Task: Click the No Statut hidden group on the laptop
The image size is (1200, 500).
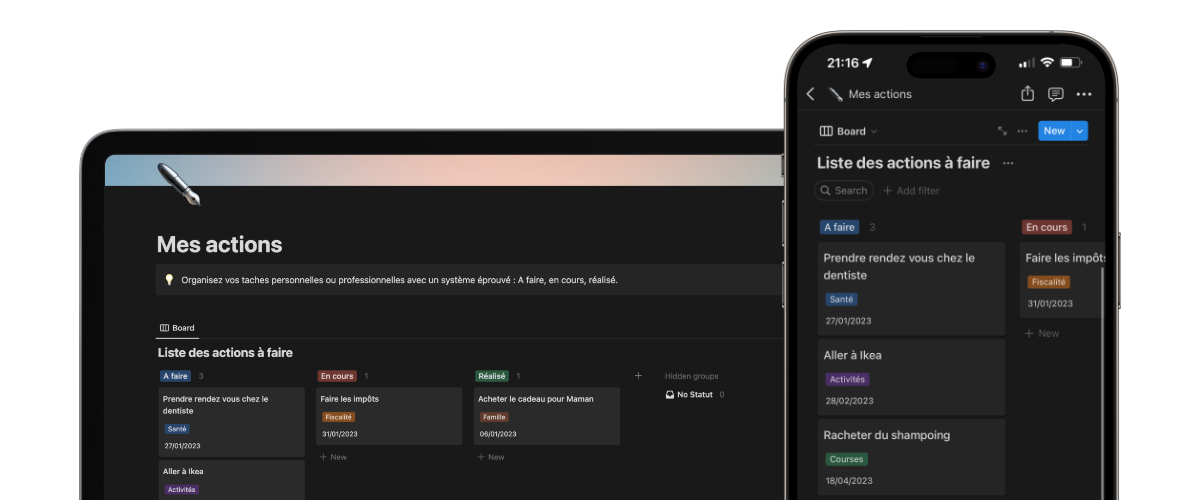Action: (x=694, y=395)
